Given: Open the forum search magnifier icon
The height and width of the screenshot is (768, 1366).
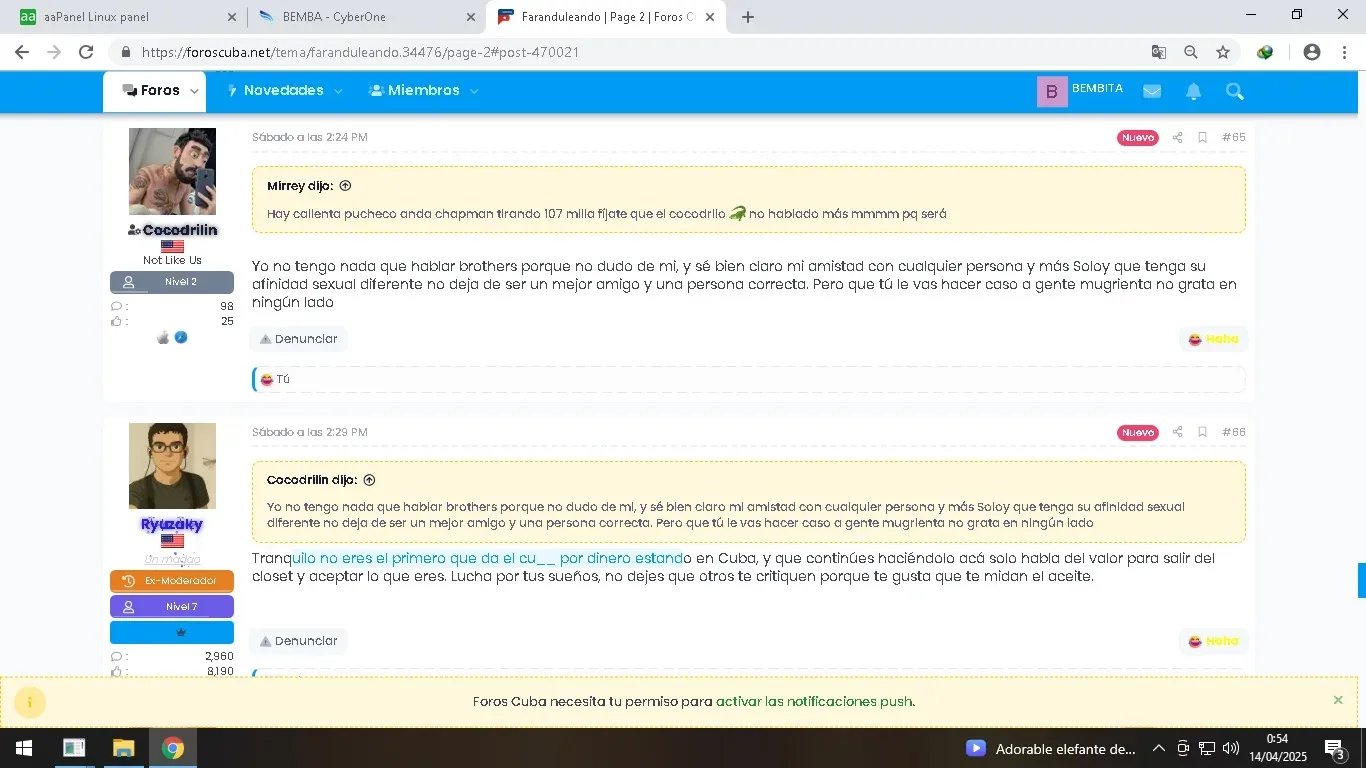Looking at the screenshot, I should (x=1234, y=91).
